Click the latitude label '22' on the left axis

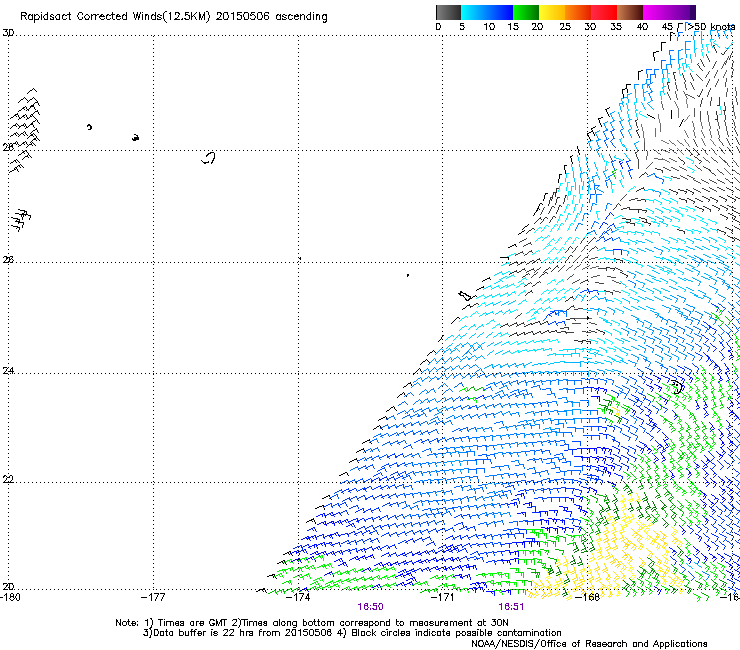coord(8,479)
